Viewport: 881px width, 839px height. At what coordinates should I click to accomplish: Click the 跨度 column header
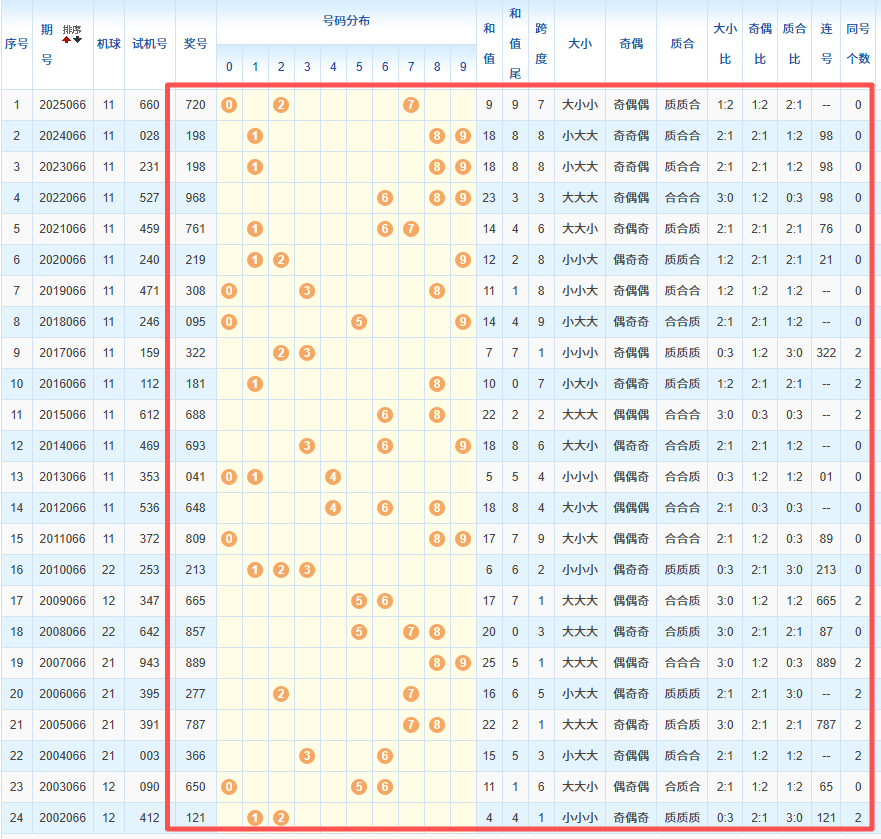[541, 44]
